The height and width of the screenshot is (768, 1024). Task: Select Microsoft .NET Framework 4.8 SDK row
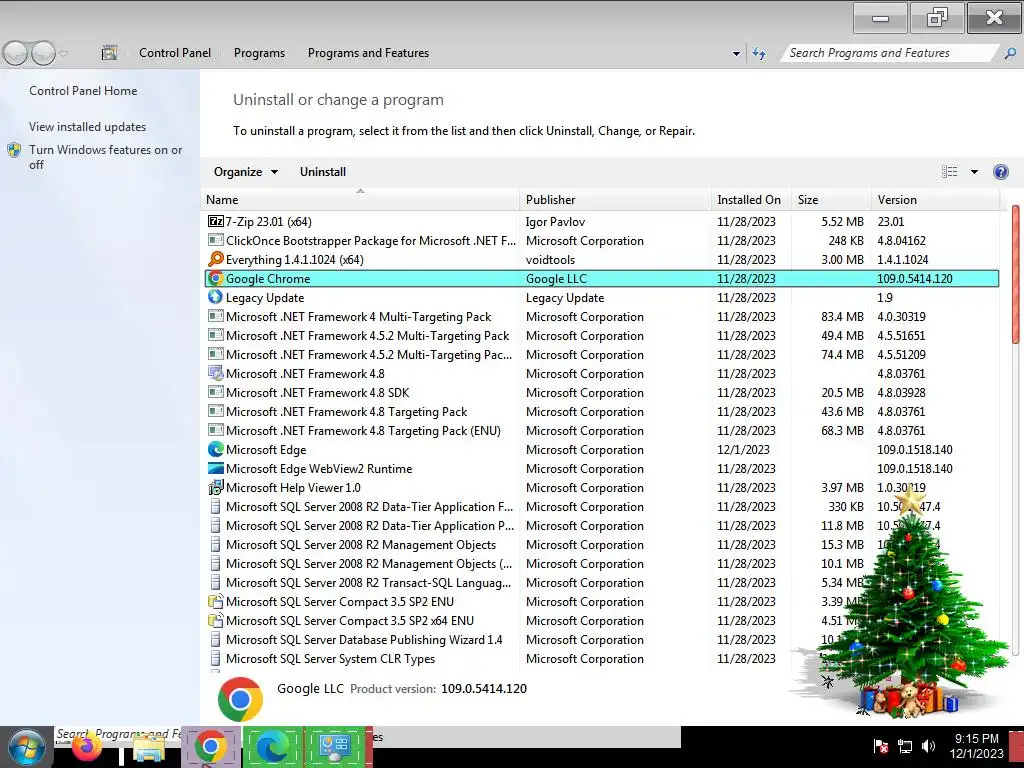coord(601,392)
